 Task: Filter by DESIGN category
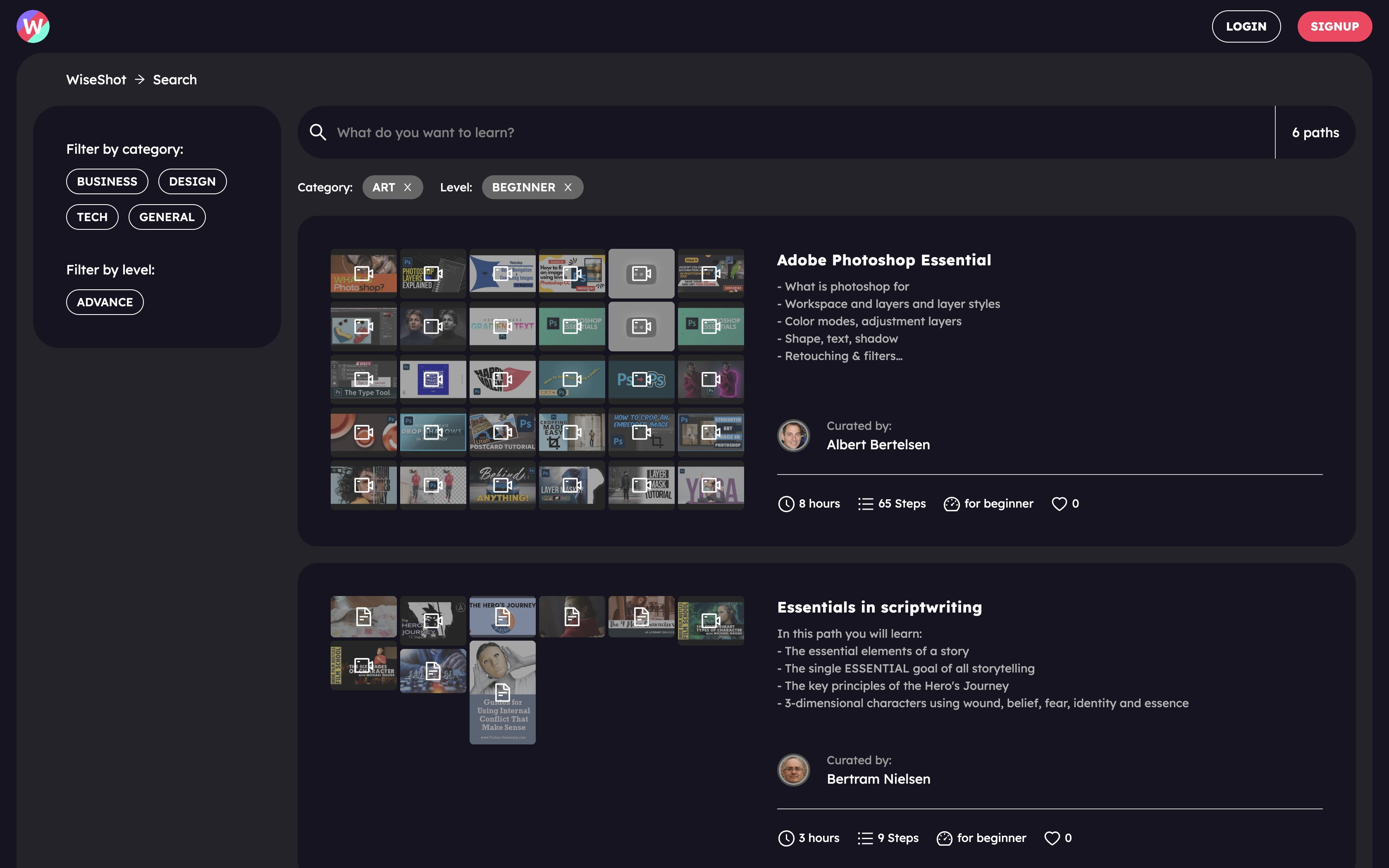pos(192,181)
